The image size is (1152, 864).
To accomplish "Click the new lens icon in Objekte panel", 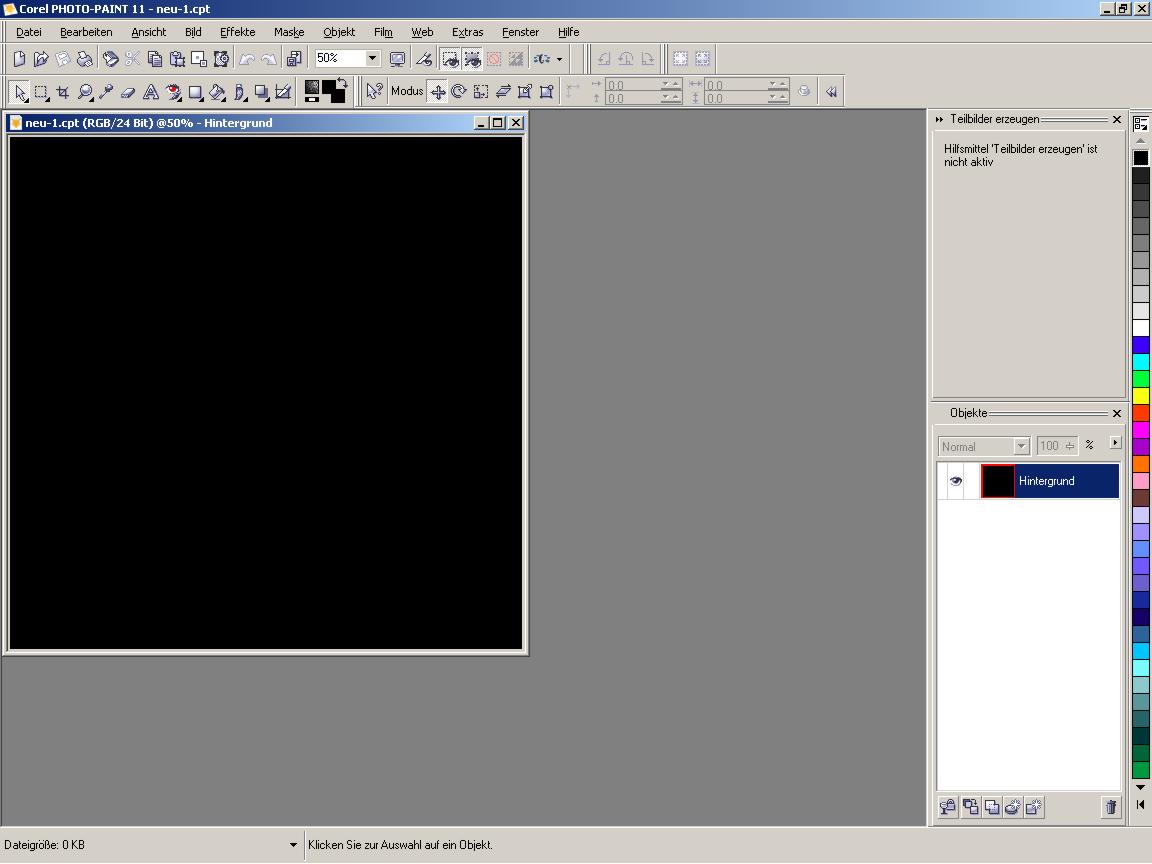I will point(1012,807).
